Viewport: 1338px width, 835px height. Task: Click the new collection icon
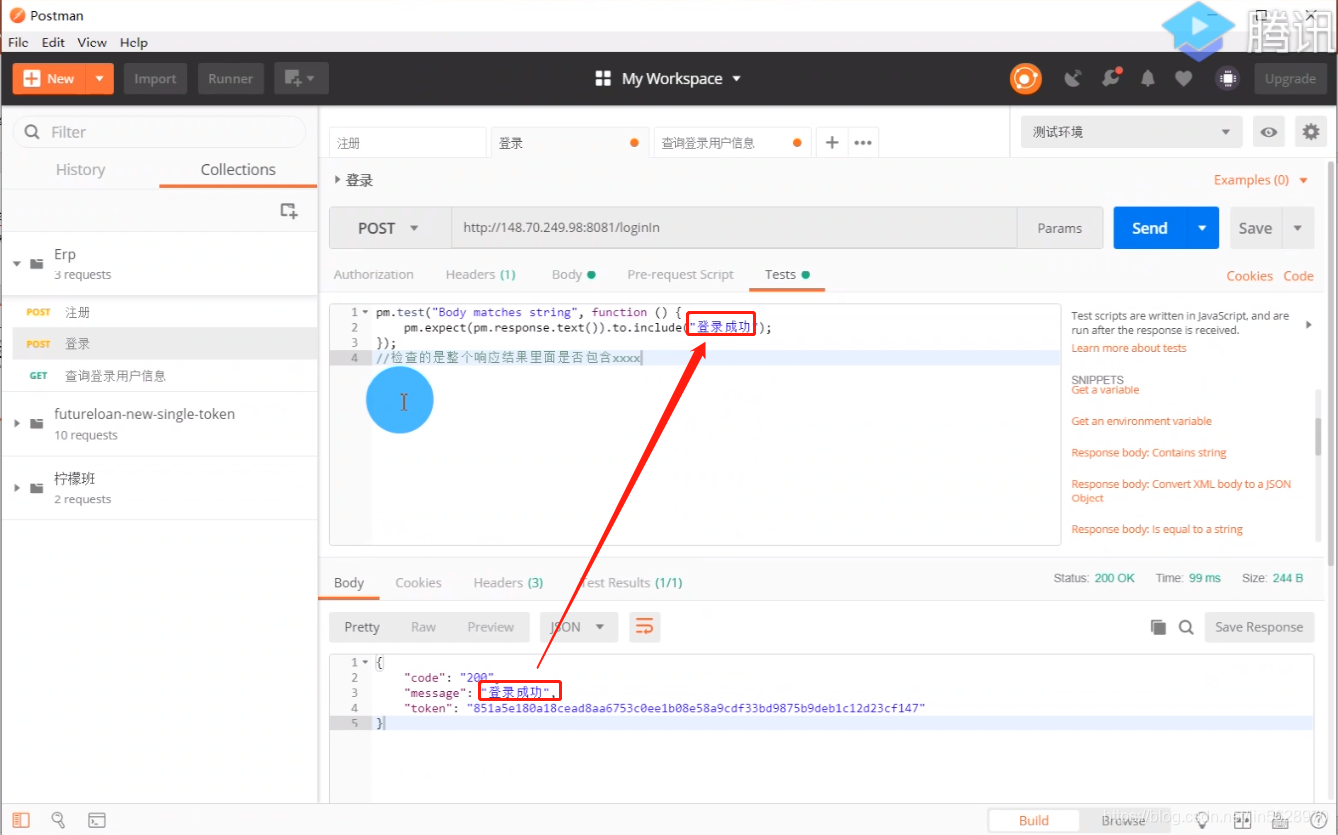pyautogui.click(x=289, y=210)
